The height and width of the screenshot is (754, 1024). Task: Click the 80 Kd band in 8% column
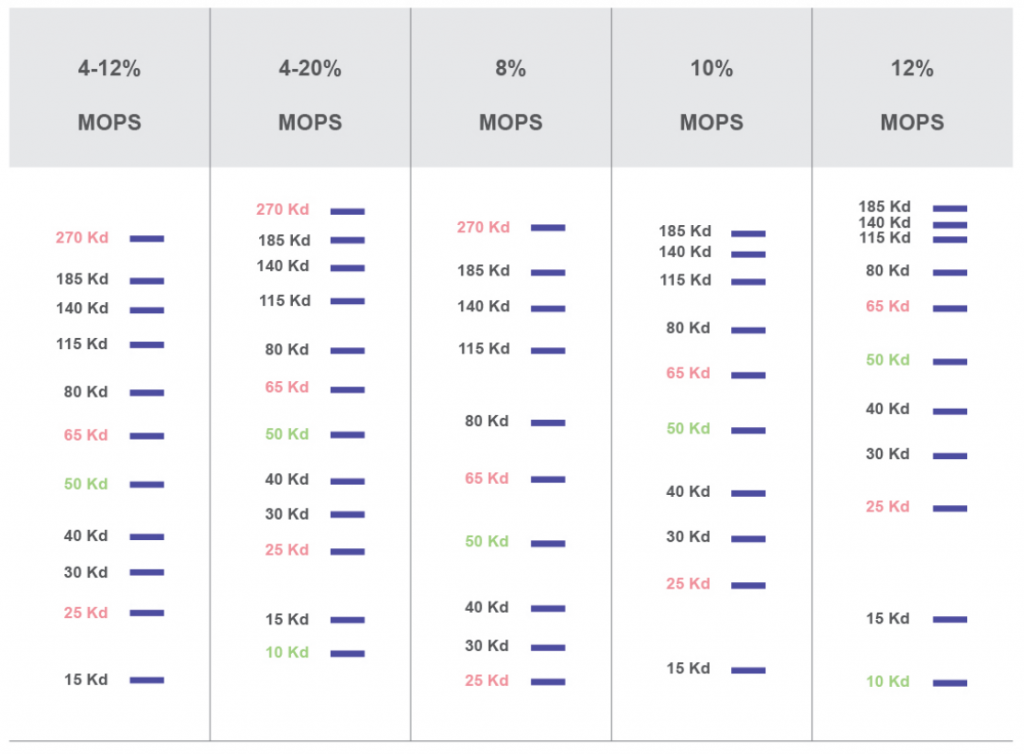(547, 423)
